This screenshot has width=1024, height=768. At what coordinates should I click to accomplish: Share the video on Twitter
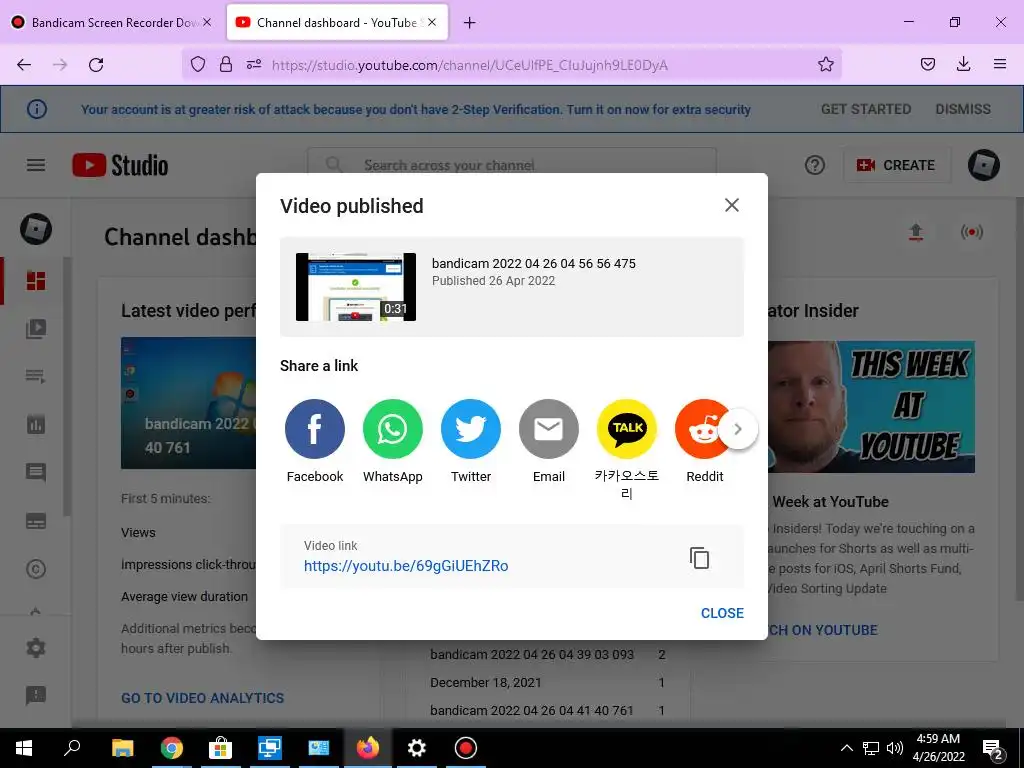point(470,429)
